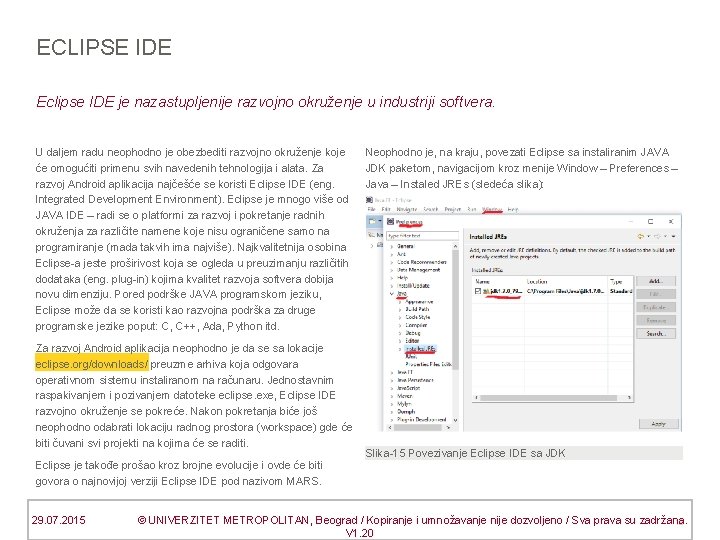The image size is (720, 540).
Task: Click the Add... button
Action: pyautogui.click(x=656, y=281)
